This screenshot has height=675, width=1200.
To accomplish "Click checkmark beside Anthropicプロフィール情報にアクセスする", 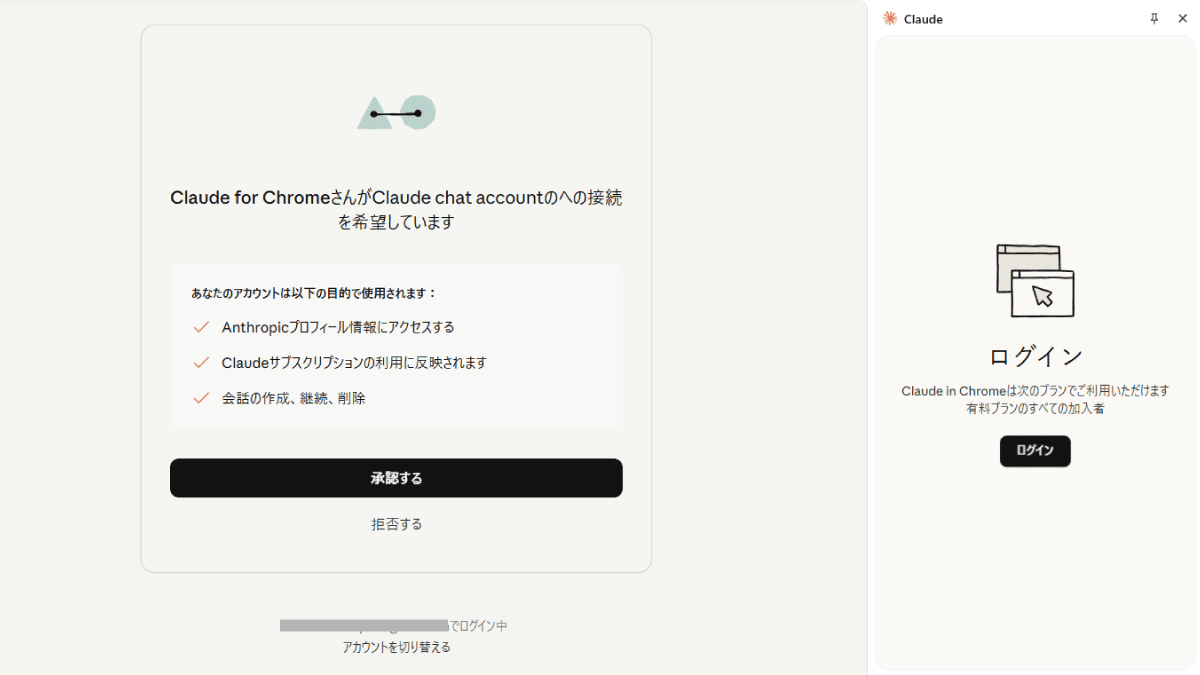I will tap(201, 327).
